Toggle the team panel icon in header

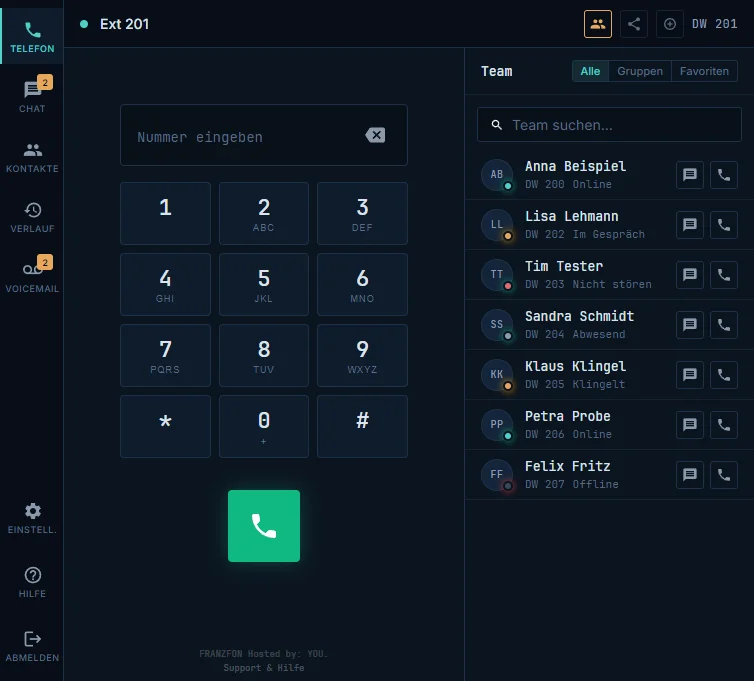598,24
